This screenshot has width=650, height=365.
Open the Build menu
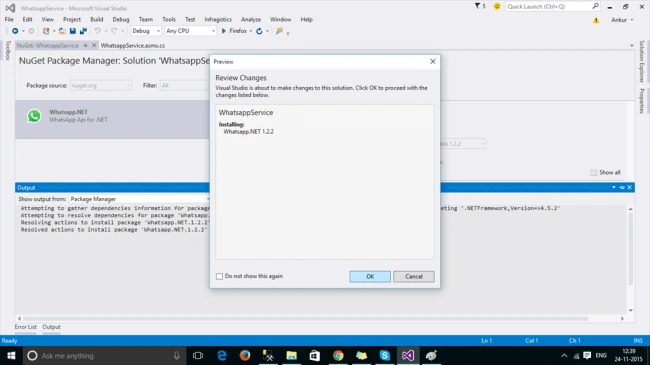click(97, 19)
